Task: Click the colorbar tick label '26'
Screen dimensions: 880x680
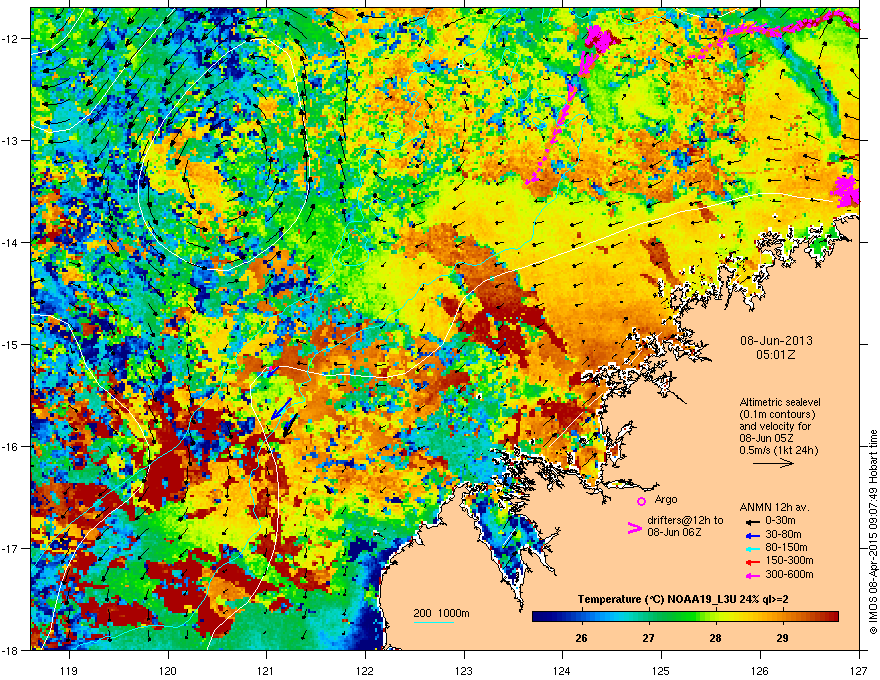Action: [x=581, y=638]
